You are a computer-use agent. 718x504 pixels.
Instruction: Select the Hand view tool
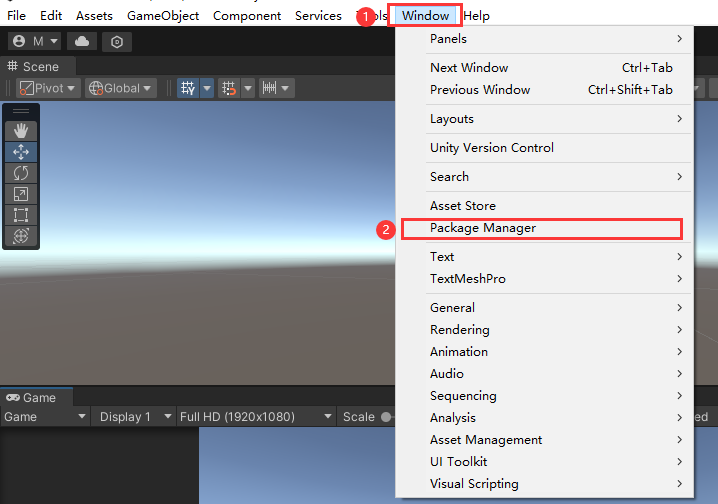21,131
